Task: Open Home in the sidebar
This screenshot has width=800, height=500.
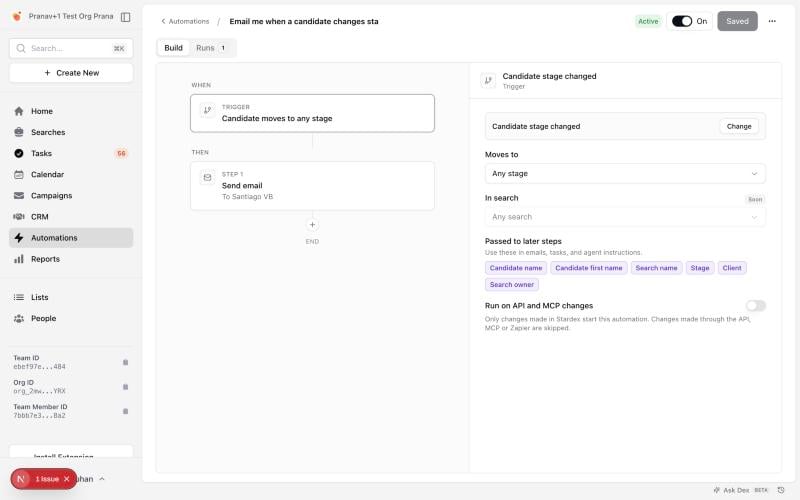Action: point(71,111)
